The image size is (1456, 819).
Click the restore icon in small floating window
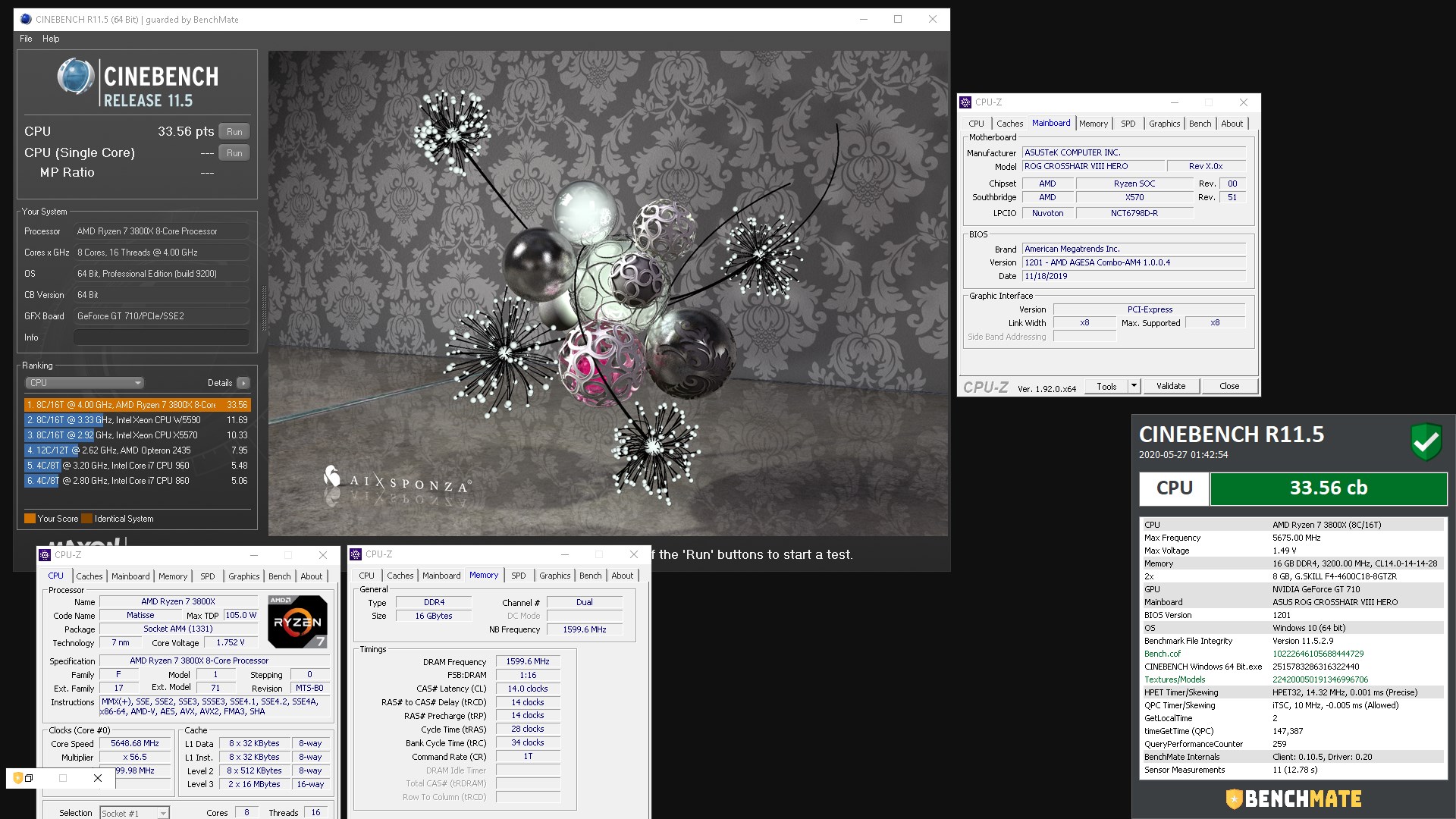coord(29,778)
